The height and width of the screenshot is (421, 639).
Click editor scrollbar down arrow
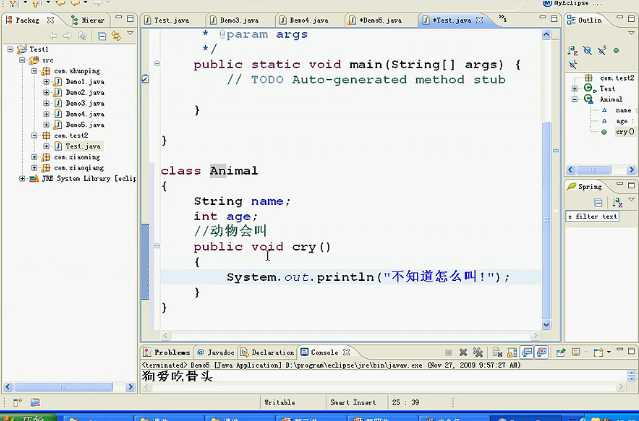(546, 324)
